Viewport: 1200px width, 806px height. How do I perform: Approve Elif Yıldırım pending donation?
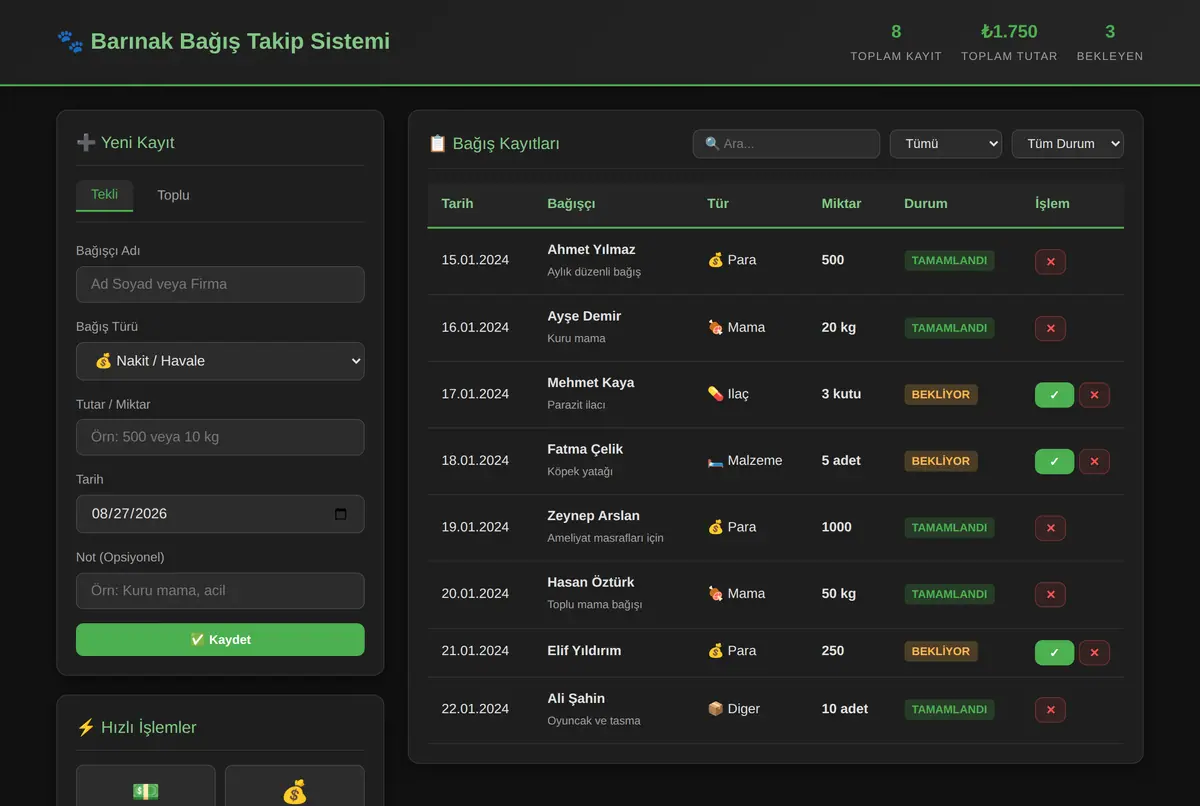(x=1054, y=652)
